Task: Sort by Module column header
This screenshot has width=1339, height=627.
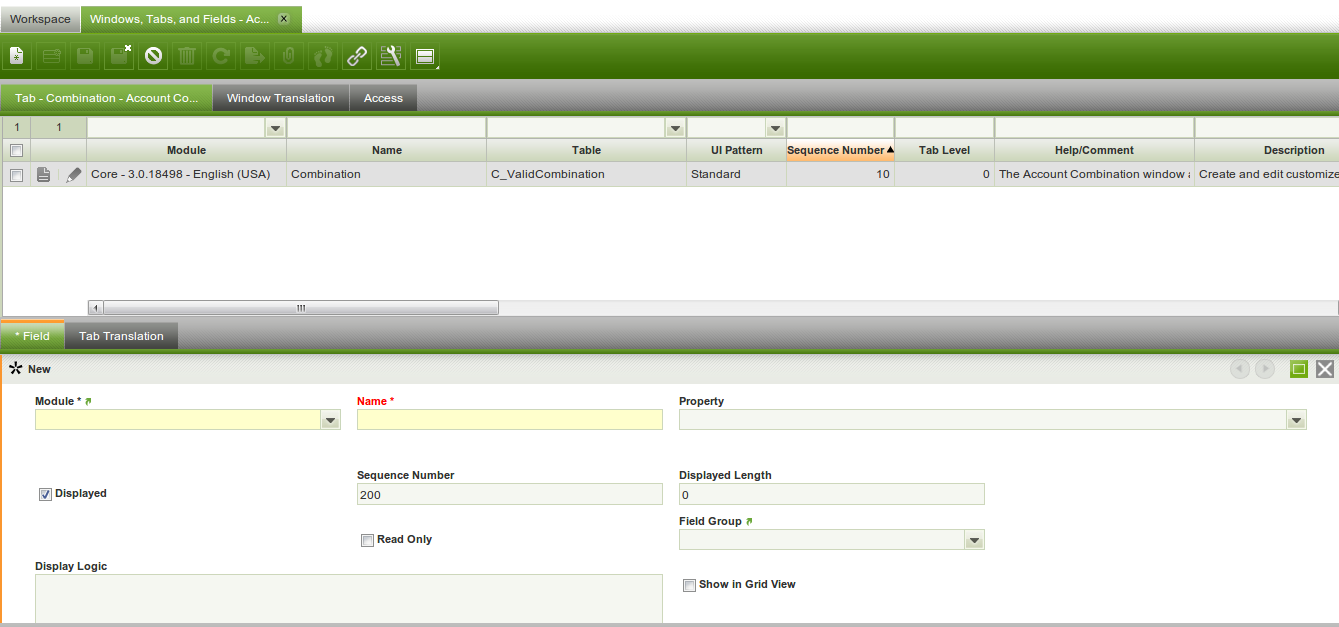Action: point(186,150)
